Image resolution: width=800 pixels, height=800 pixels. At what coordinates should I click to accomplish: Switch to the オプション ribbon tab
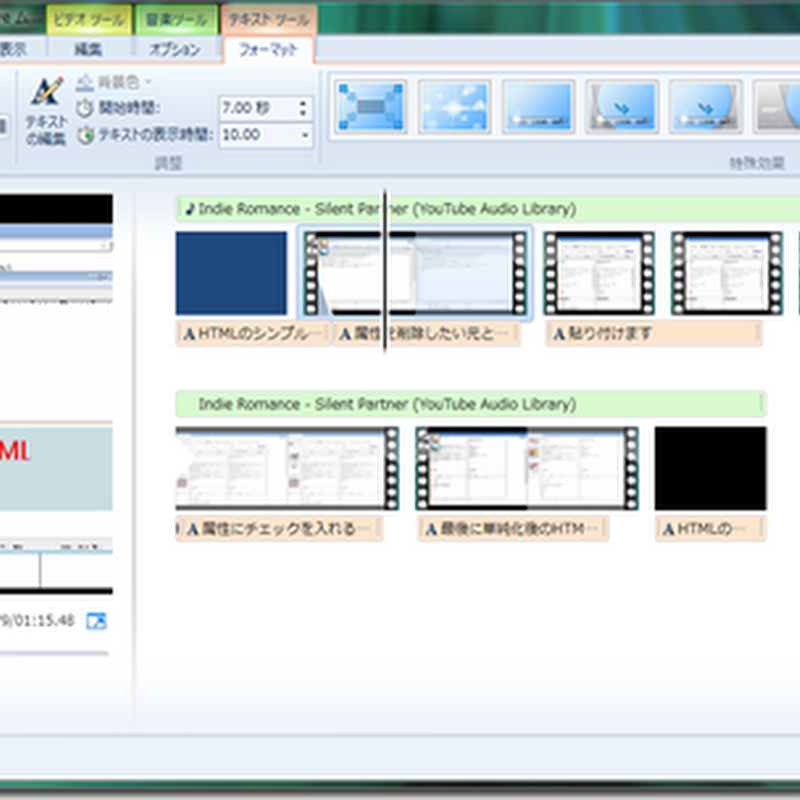tap(174, 50)
